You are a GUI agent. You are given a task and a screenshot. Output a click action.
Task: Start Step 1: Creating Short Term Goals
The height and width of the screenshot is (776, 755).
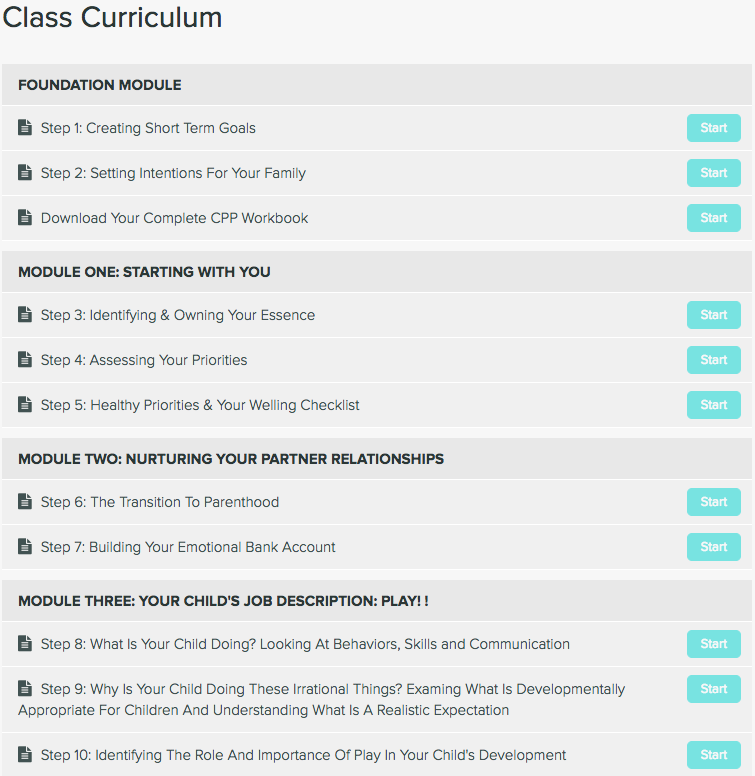pos(713,128)
